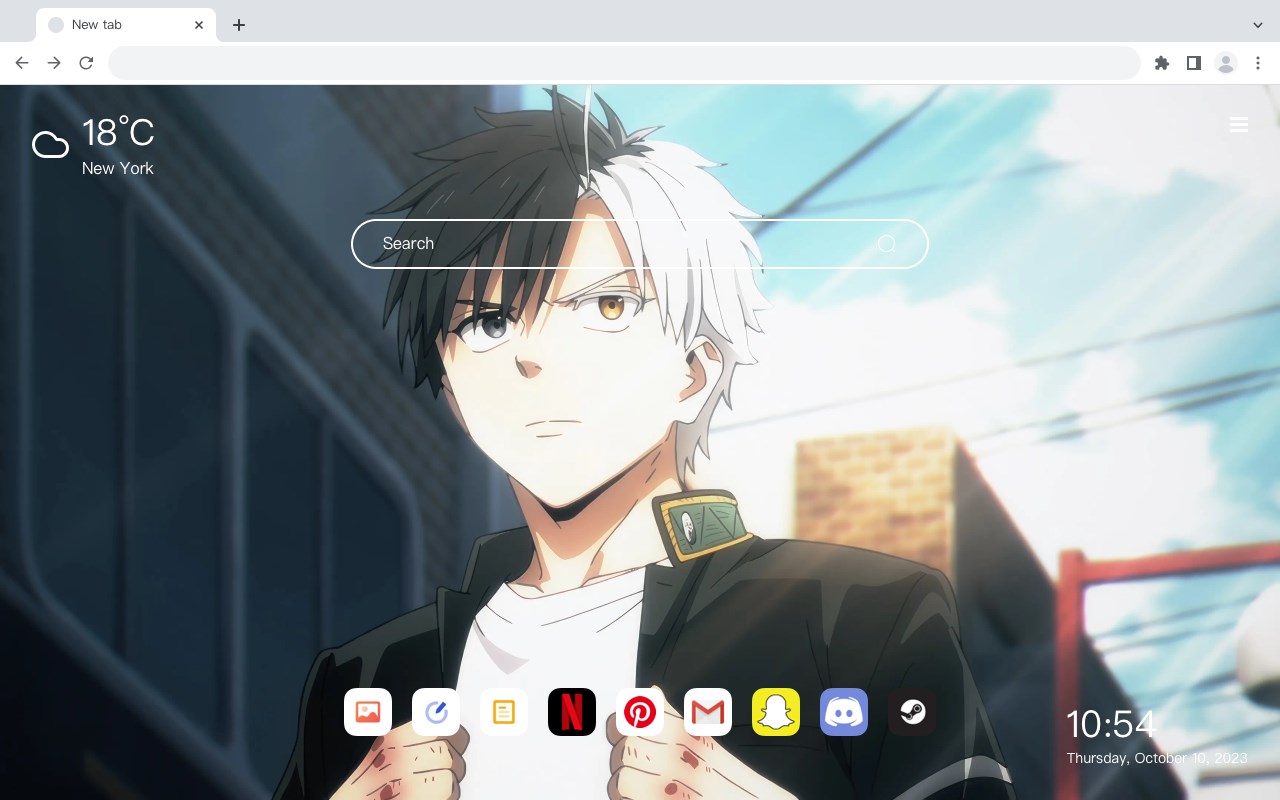
Task: Open the profile avatar menu
Action: tap(1226, 63)
